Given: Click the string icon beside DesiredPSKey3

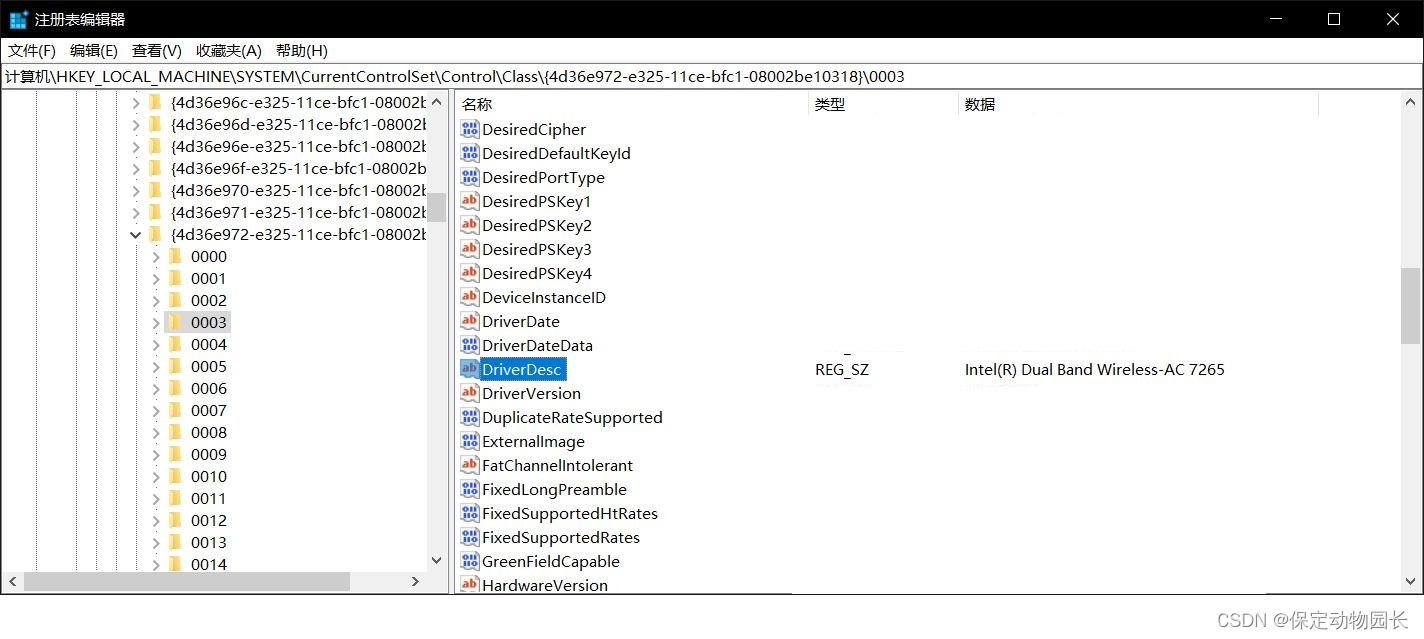Looking at the screenshot, I should (x=470, y=249).
